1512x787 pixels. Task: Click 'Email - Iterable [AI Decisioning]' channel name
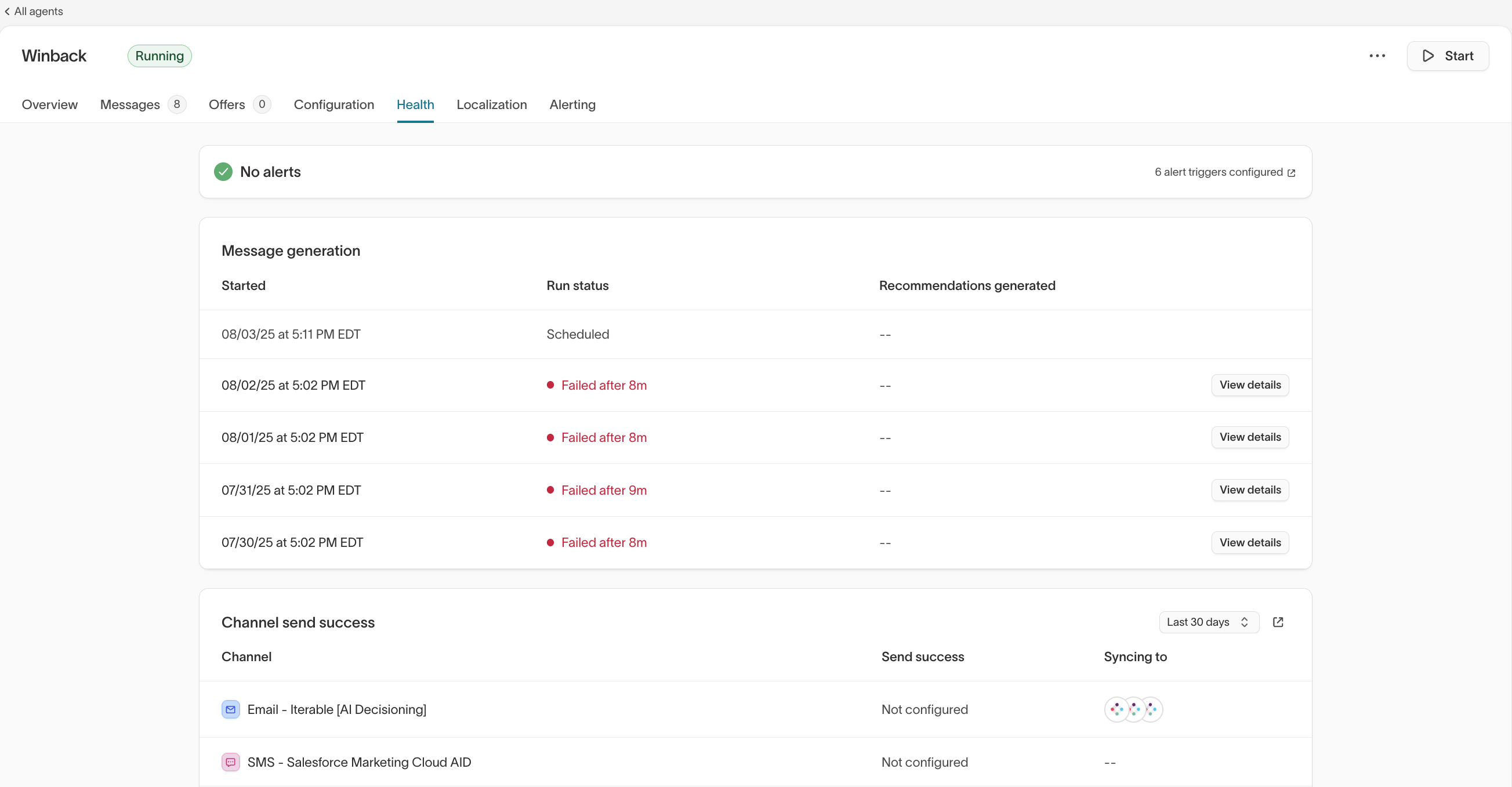point(336,709)
